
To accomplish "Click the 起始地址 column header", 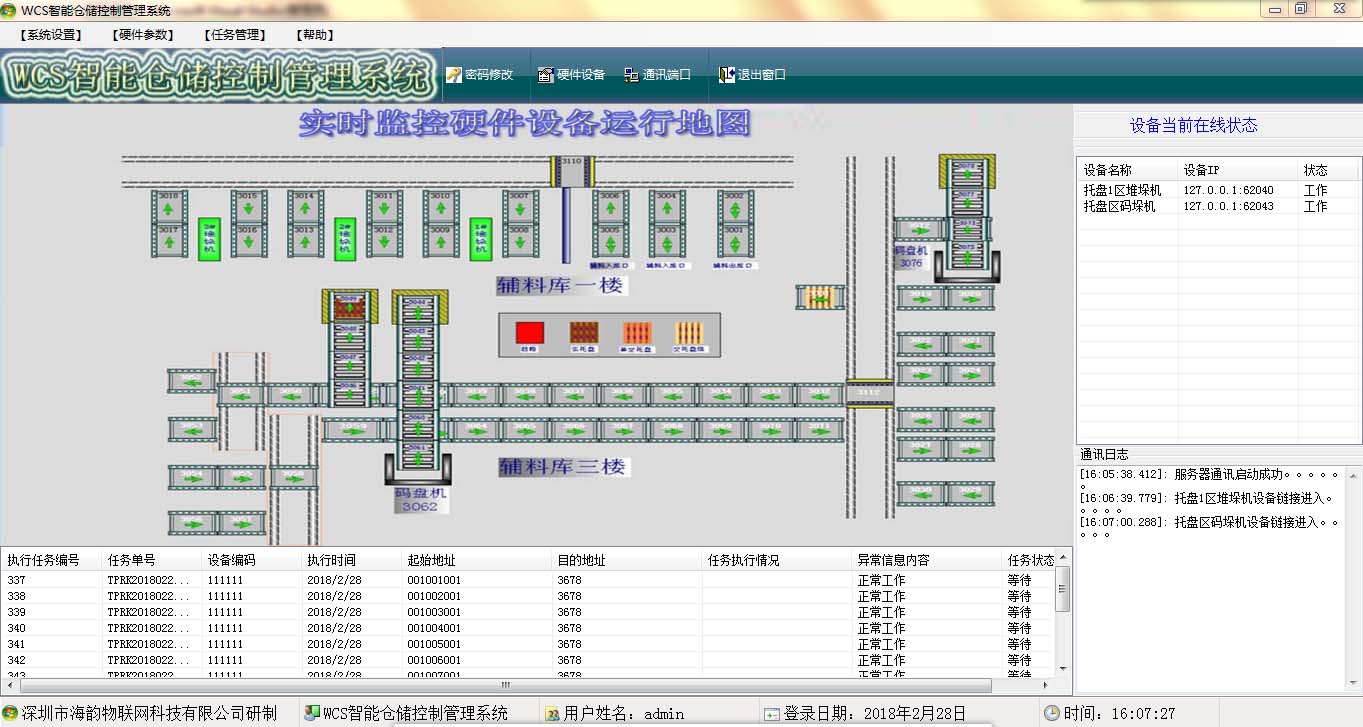I will [431, 560].
